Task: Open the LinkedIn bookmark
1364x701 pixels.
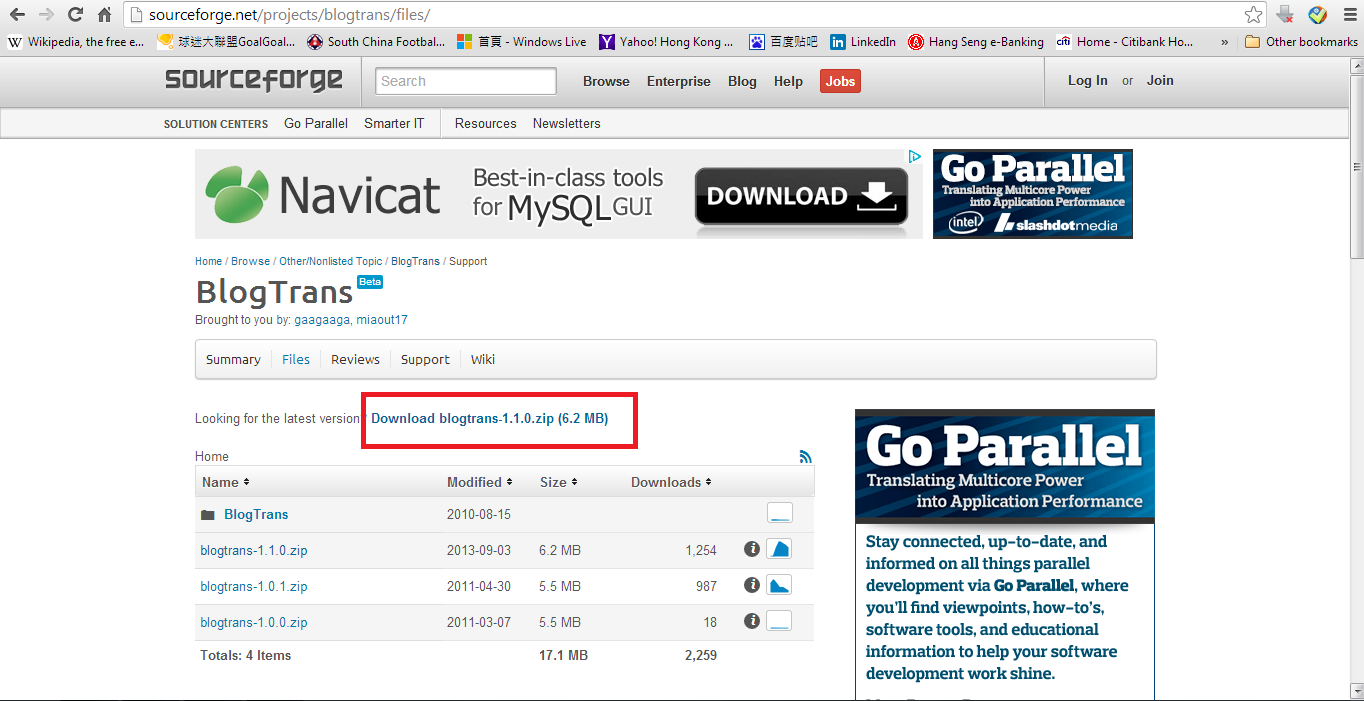Action: click(862, 42)
